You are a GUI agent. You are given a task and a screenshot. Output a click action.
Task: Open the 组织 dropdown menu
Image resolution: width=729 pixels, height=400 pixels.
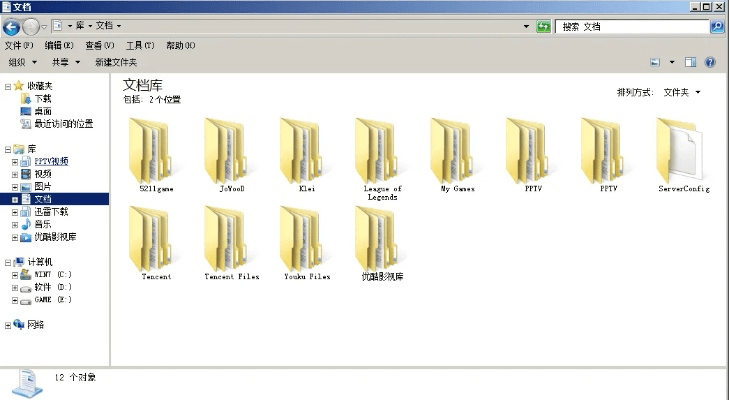22,62
